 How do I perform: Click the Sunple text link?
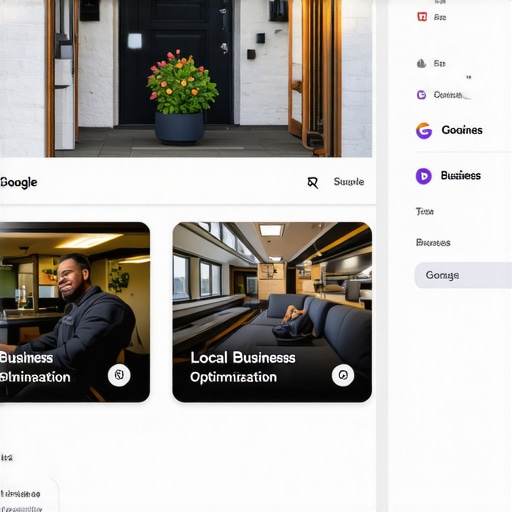[349, 182]
